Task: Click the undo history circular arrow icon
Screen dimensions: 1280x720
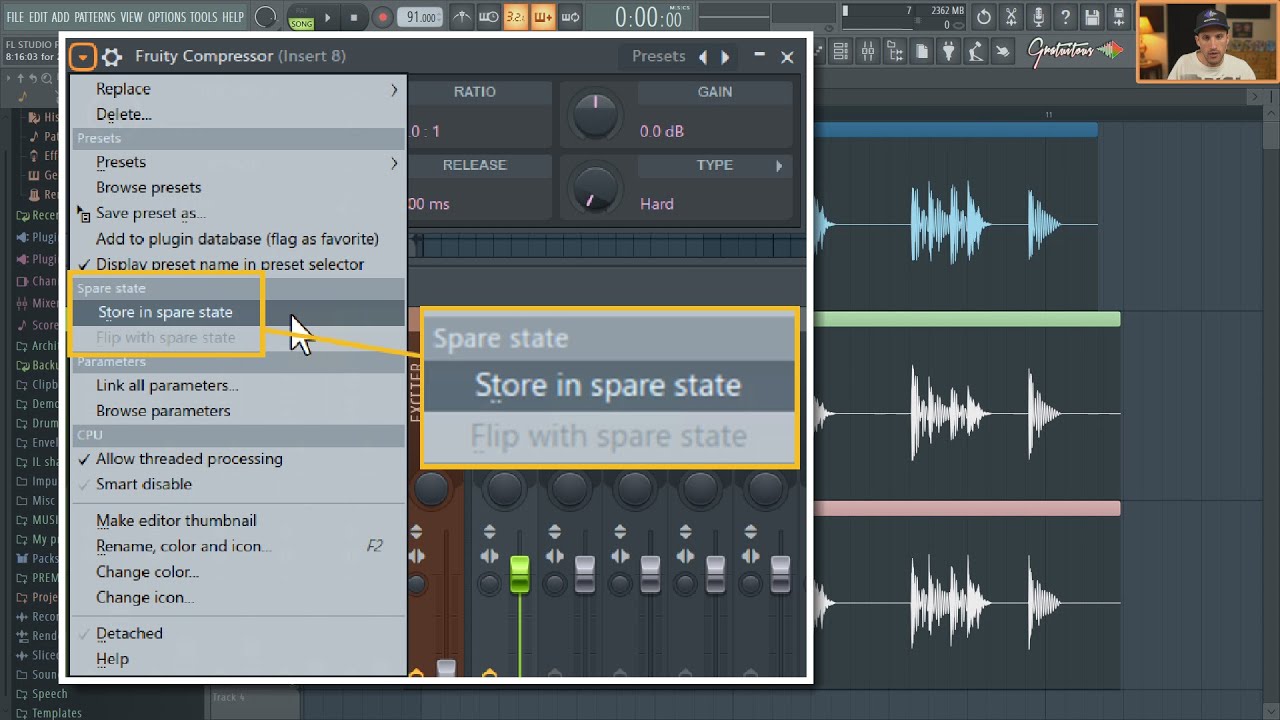Action: (x=984, y=17)
